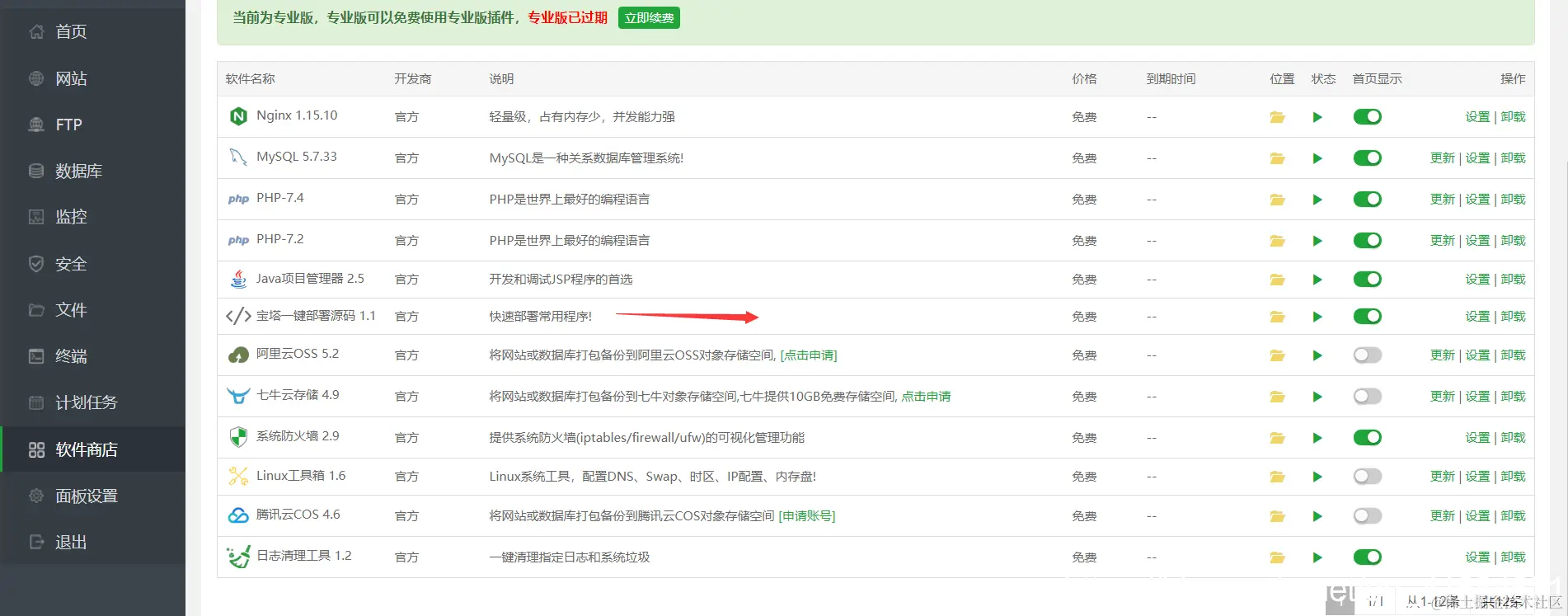Click 设置 for 宝塔一键部署源码 1.1
The height and width of the screenshot is (616, 1568).
(1477, 317)
